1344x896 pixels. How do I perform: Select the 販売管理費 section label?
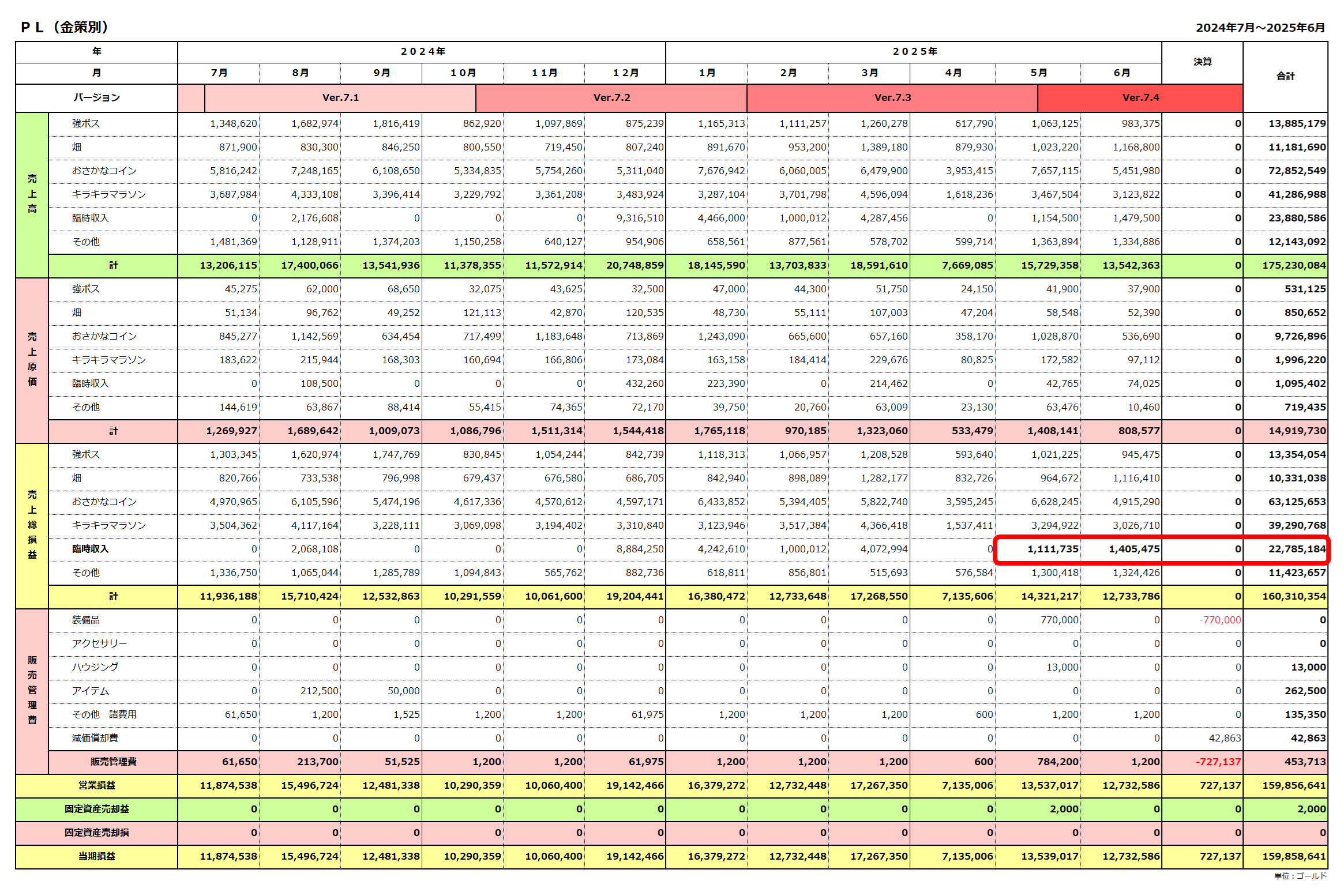pos(32,690)
